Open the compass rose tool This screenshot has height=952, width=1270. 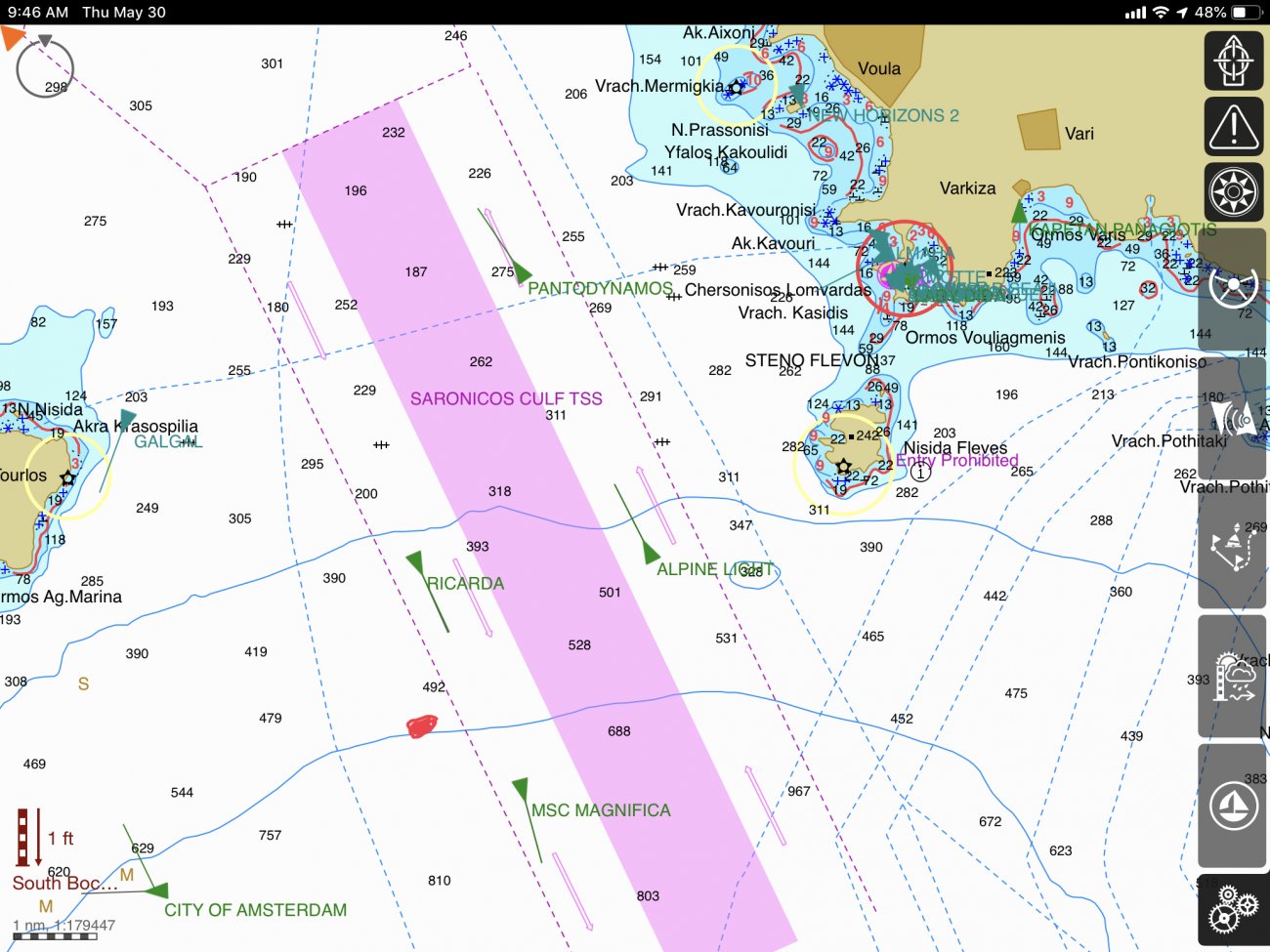(x=1234, y=191)
